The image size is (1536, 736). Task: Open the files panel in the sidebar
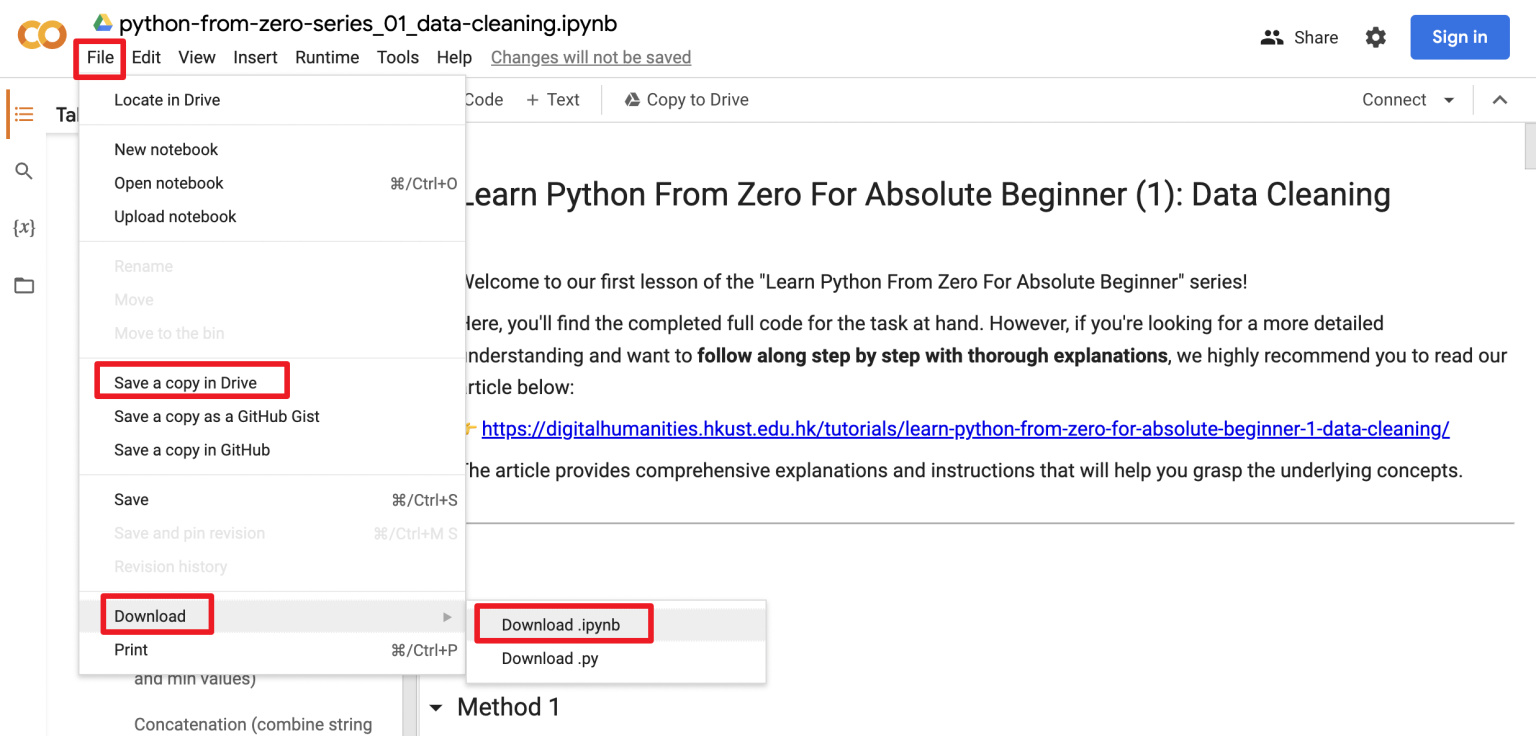24,285
